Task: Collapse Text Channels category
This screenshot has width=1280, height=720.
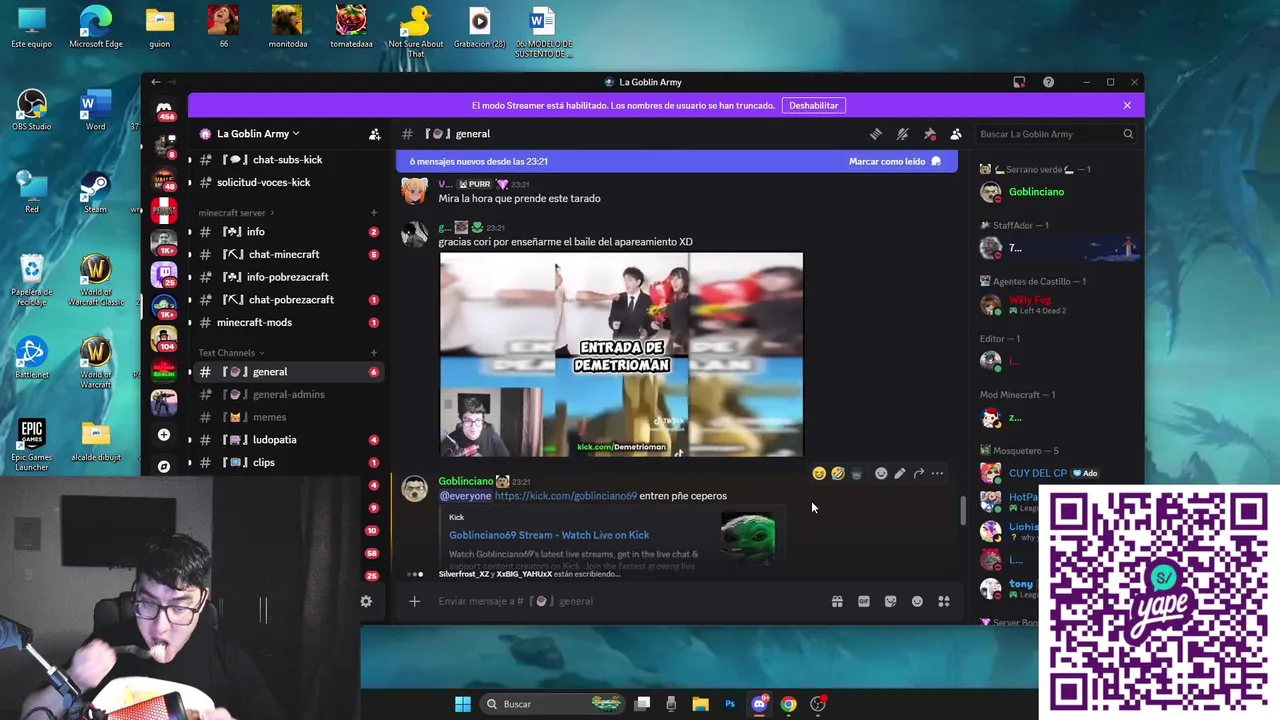Action: [x=231, y=353]
